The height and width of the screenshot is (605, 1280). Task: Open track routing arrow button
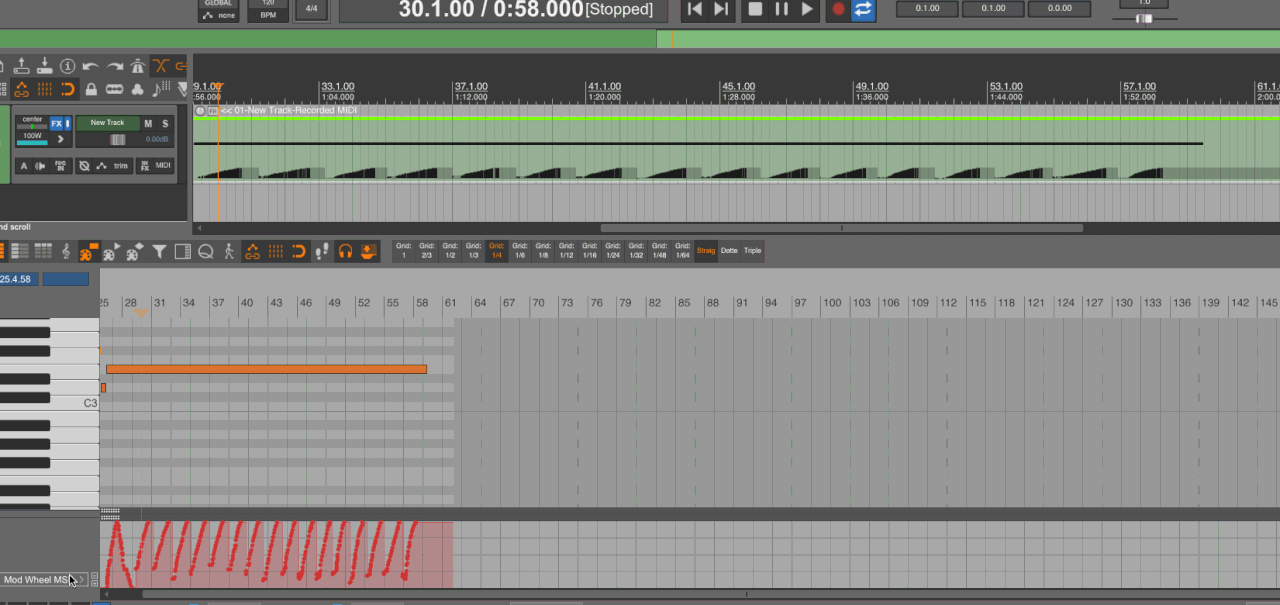pos(60,139)
